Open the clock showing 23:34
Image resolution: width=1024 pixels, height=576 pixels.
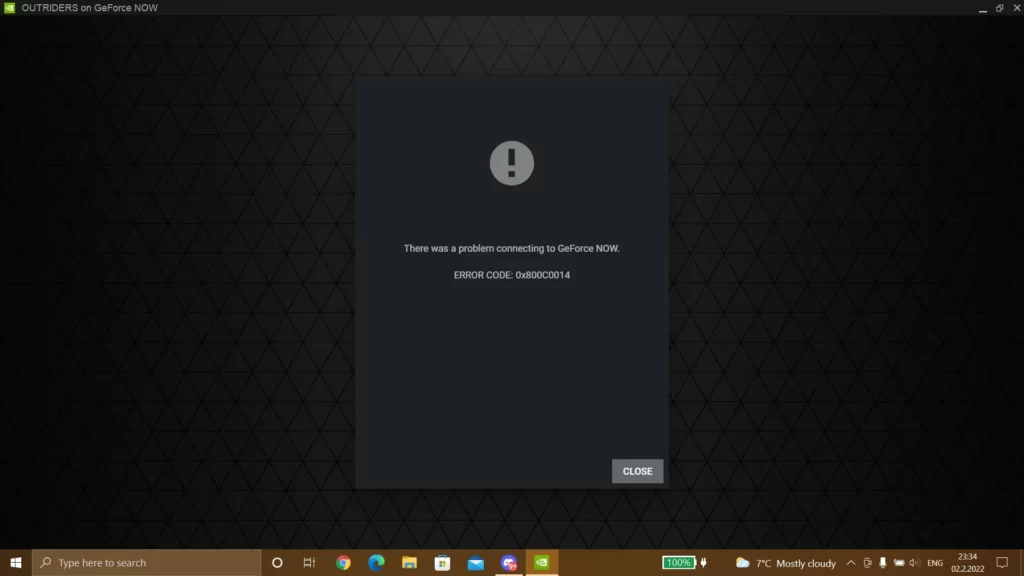[x=968, y=562]
